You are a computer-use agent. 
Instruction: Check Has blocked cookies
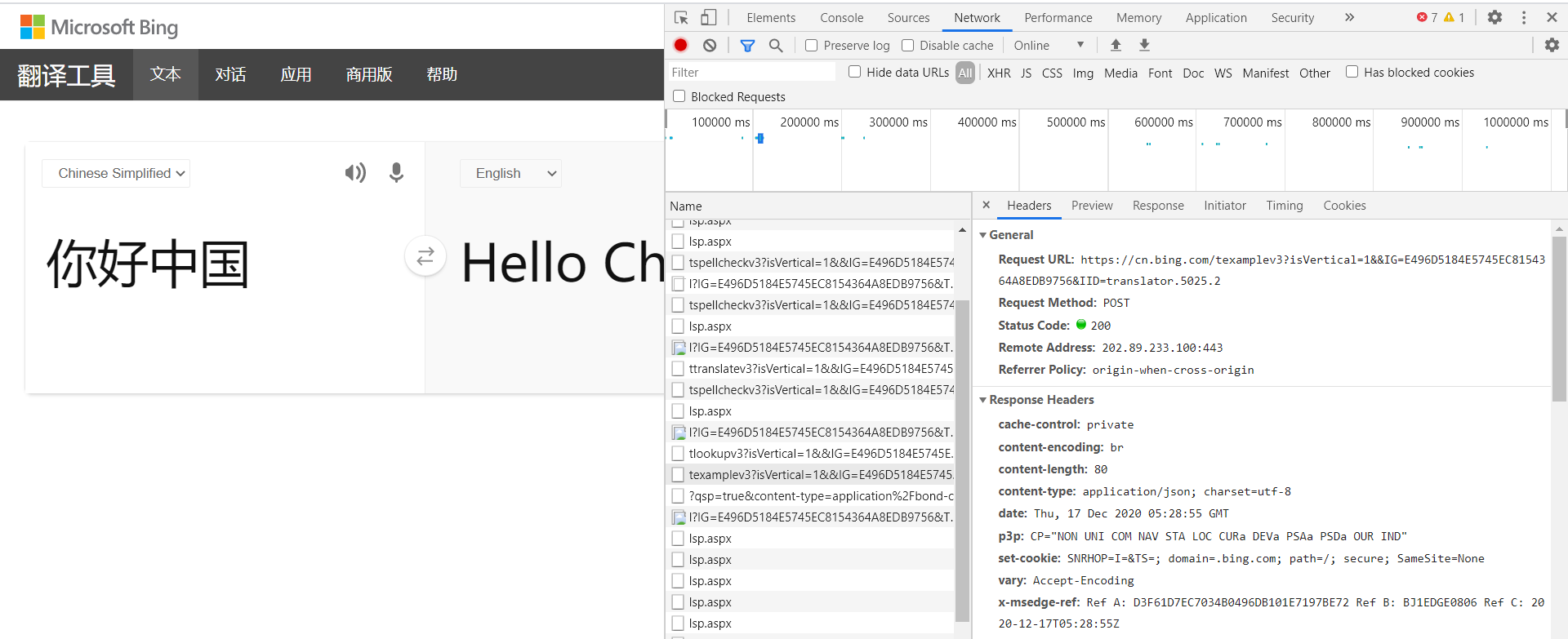(1352, 72)
